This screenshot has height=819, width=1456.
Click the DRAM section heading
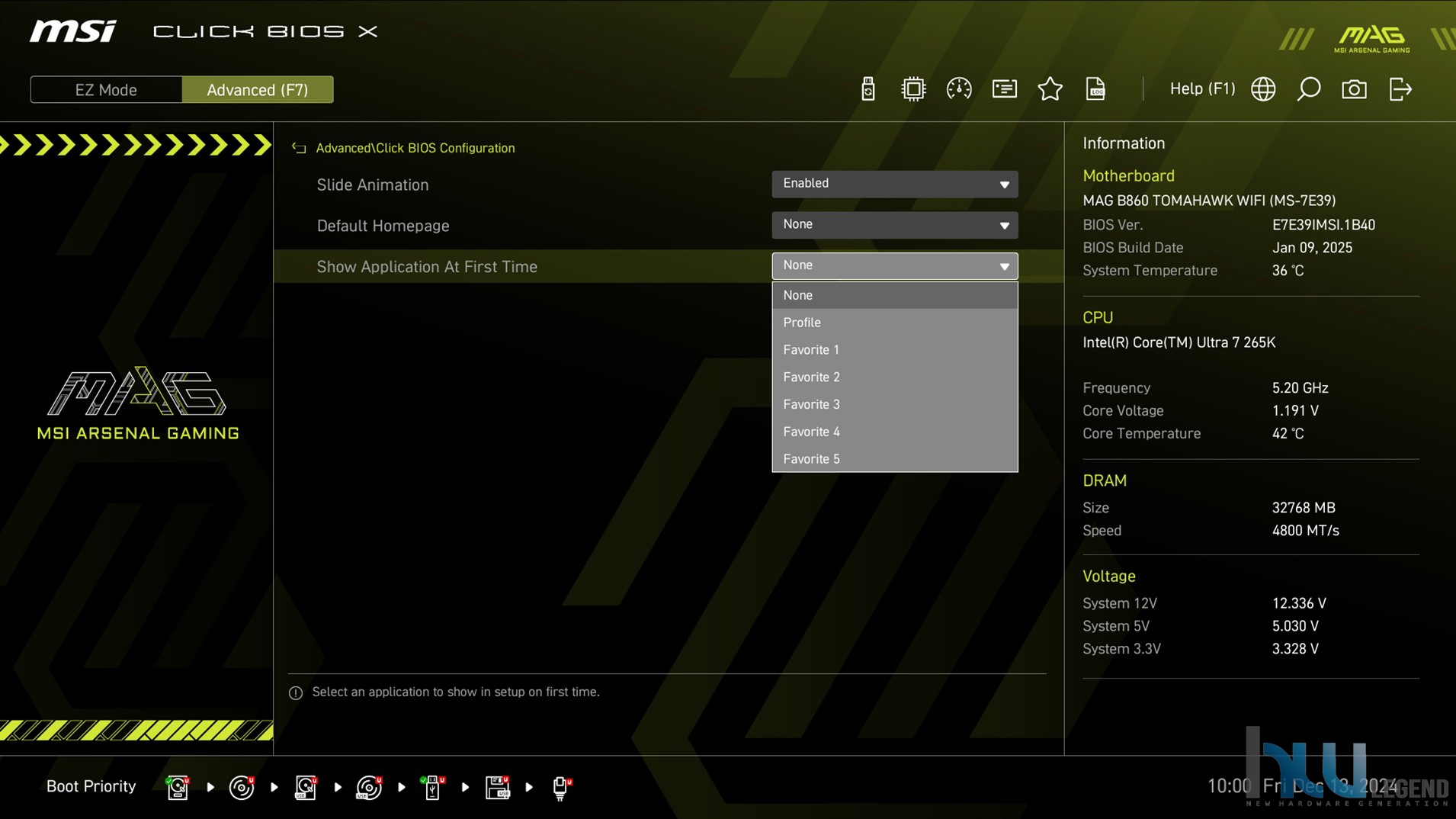1105,480
